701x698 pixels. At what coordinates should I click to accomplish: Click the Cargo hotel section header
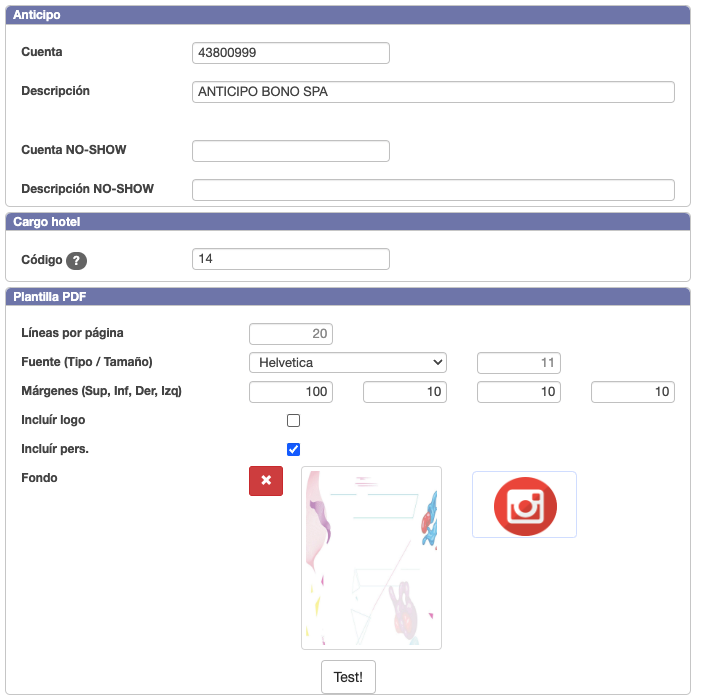point(348,222)
